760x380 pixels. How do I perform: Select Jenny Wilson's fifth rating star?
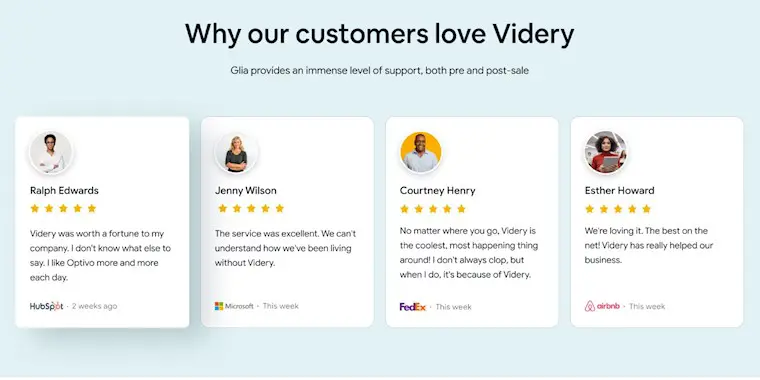(x=280, y=208)
